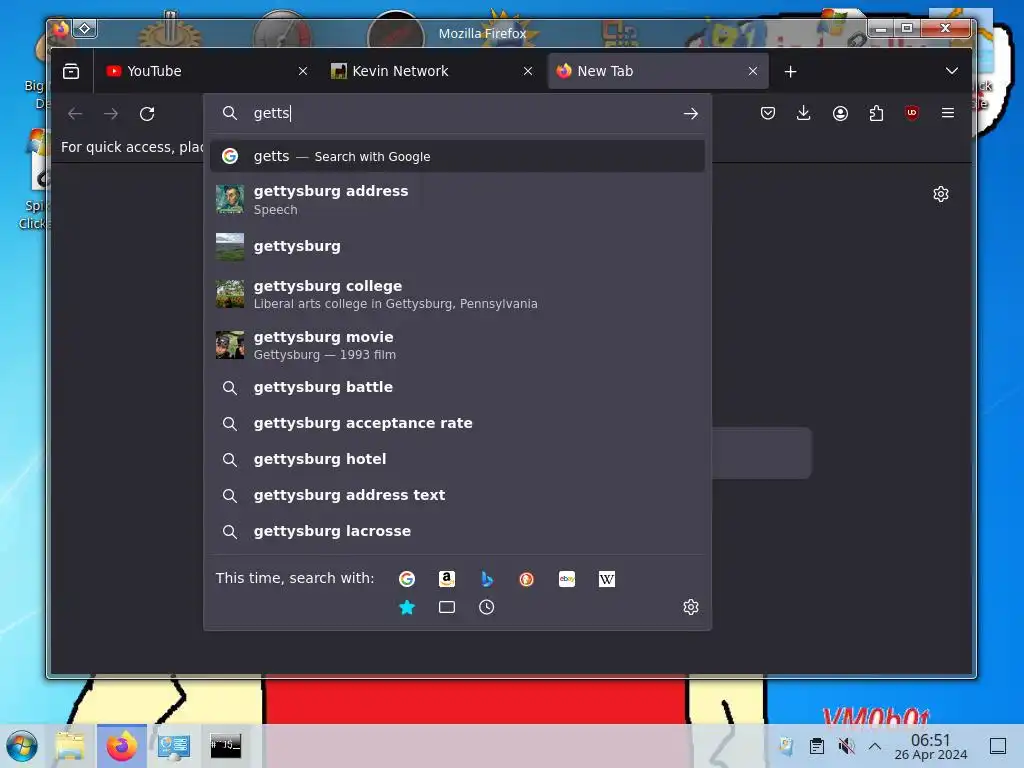Close the YouTube tab

click(302, 71)
